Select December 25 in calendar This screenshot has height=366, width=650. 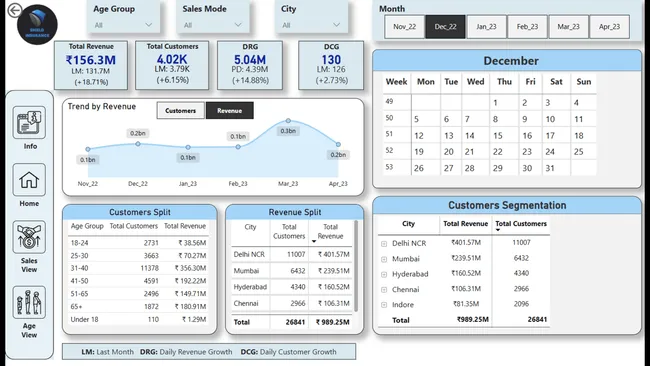point(579,152)
